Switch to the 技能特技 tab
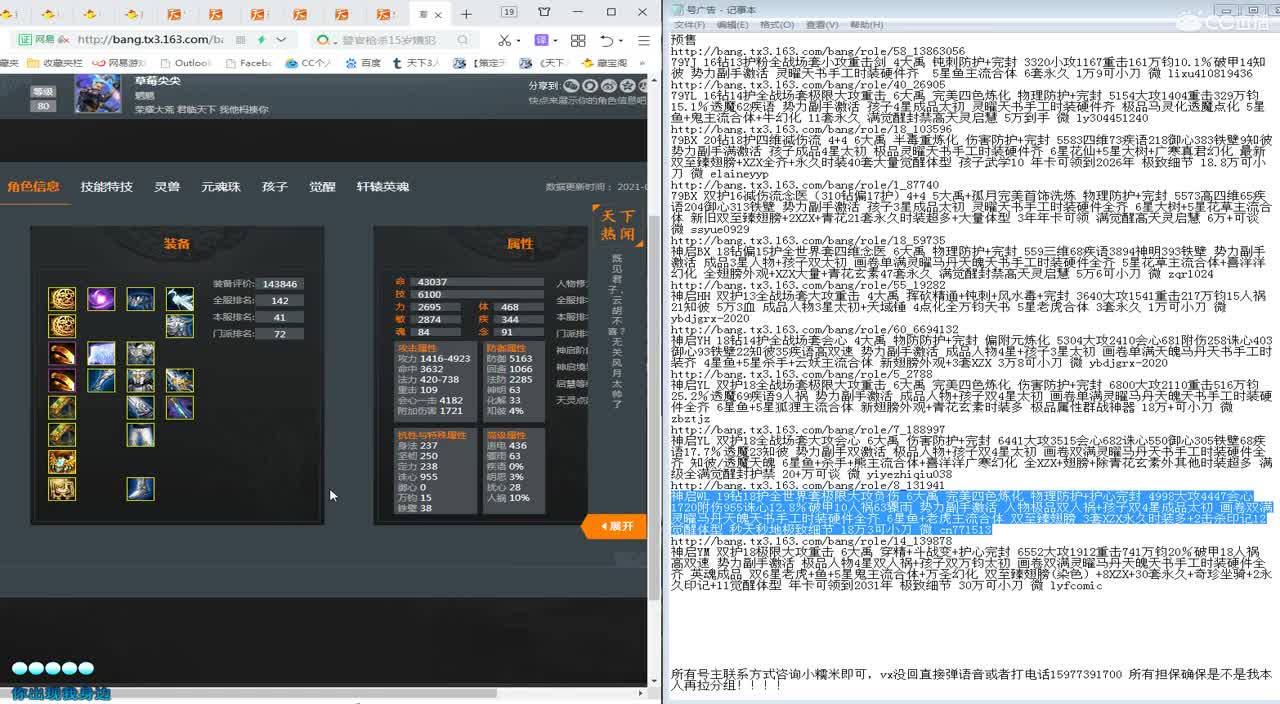This screenshot has height=704, width=1280. pos(109,186)
